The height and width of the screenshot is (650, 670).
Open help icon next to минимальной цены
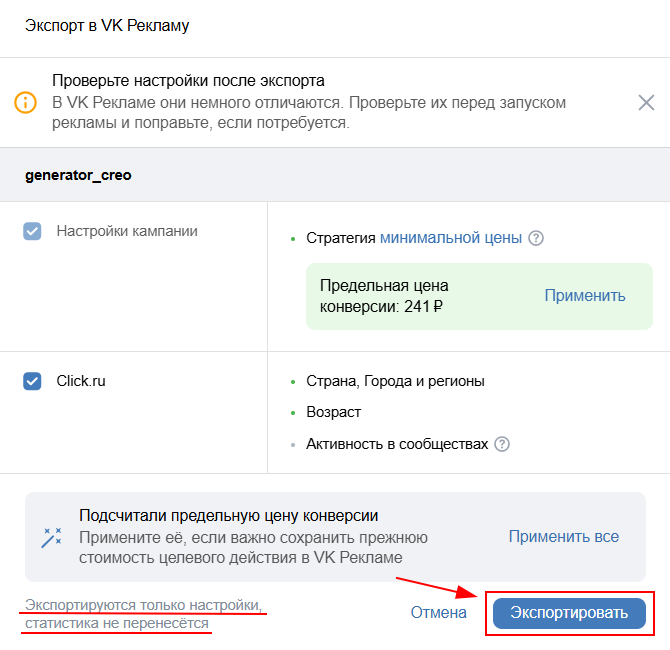point(536,238)
